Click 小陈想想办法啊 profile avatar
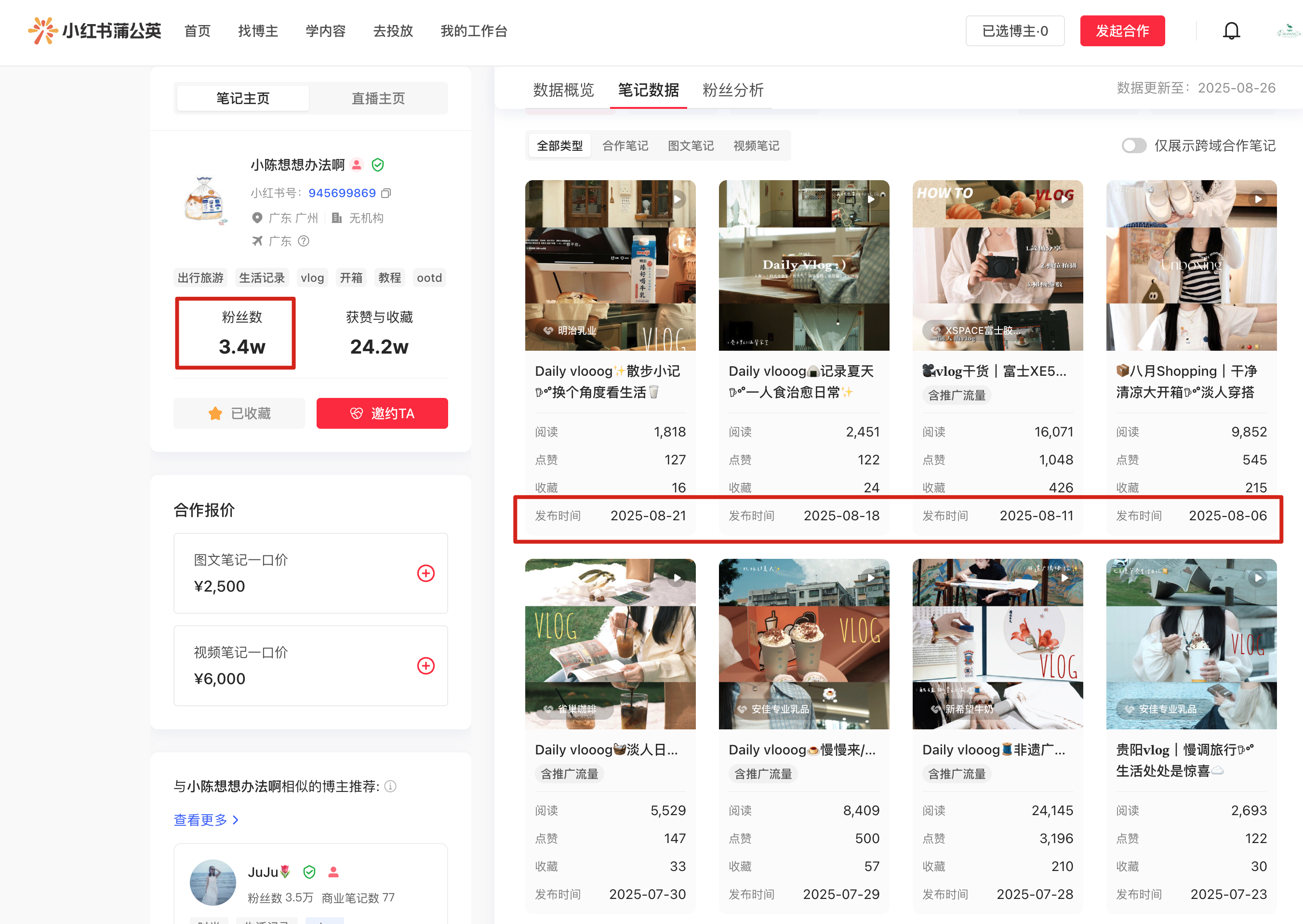 coord(205,200)
